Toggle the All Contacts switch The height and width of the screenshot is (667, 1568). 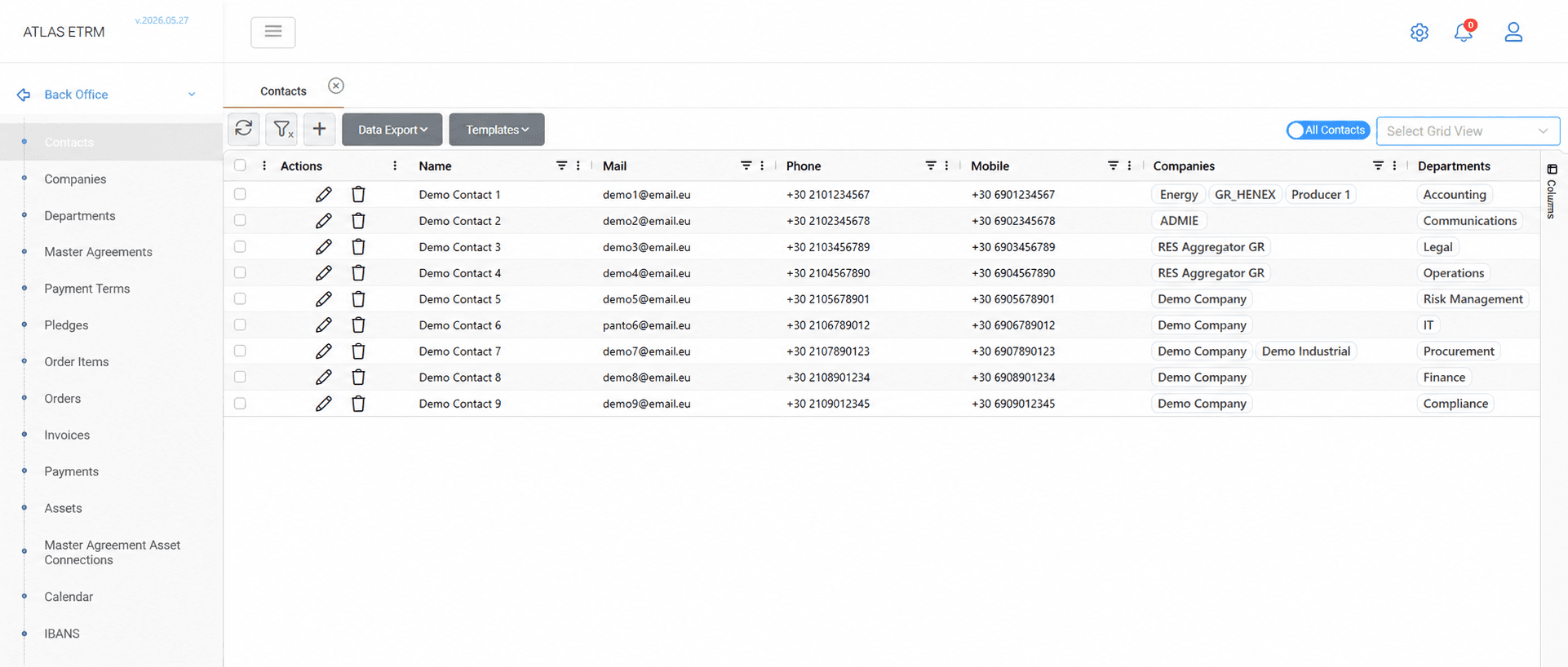click(1327, 130)
